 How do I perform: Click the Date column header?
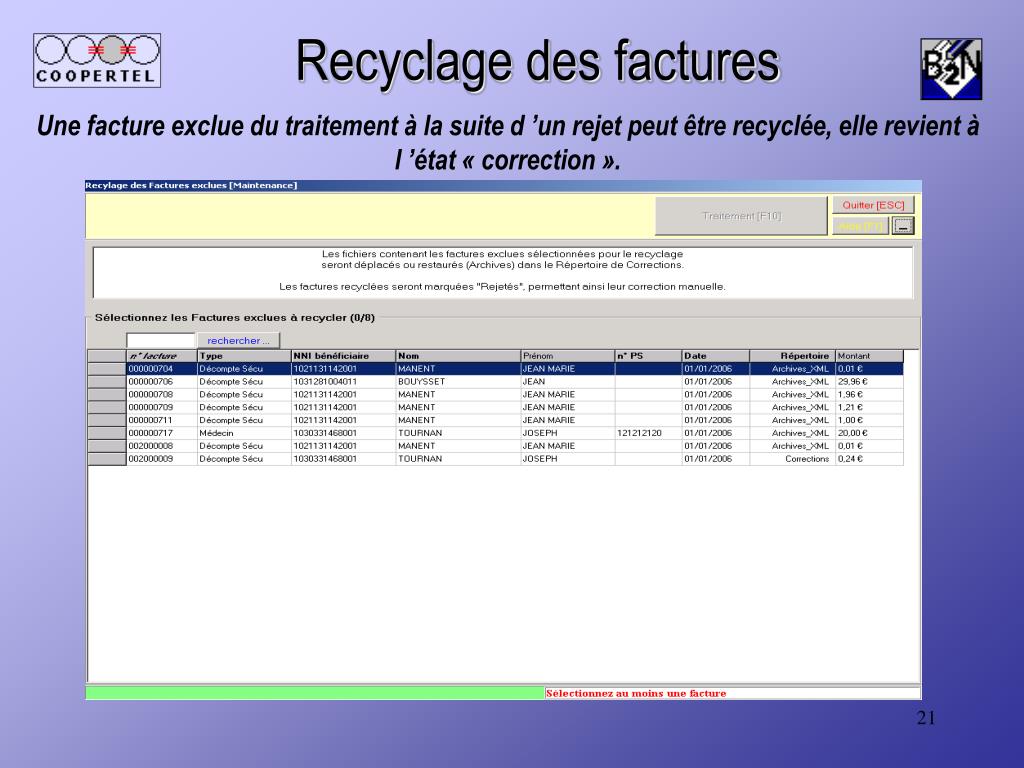[716, 356]
